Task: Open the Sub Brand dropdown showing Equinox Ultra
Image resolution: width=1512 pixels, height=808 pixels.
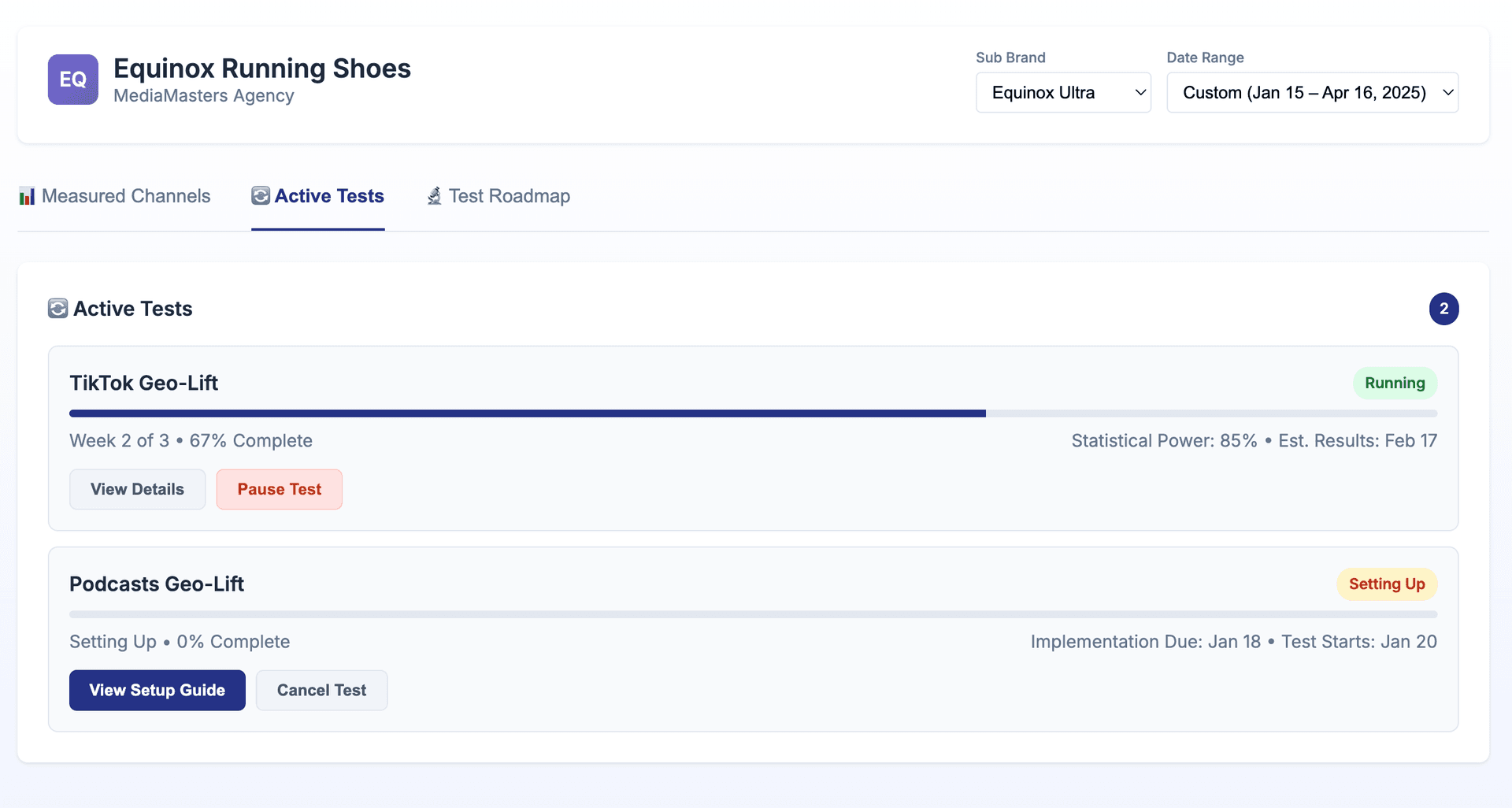Action: point(1063,93)
